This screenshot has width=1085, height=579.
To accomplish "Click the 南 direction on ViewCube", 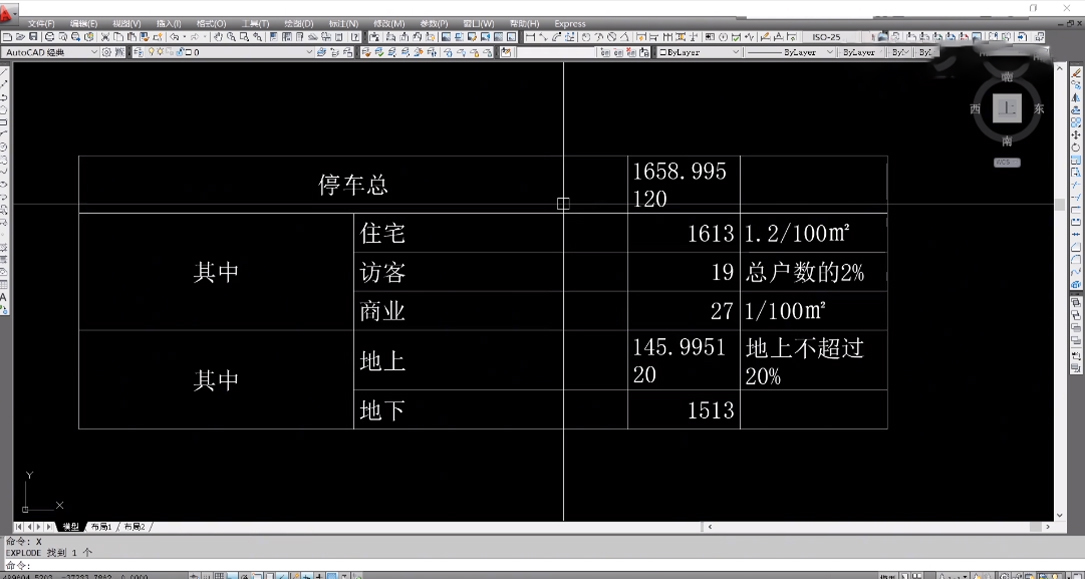I will [x=1007, y=141].
